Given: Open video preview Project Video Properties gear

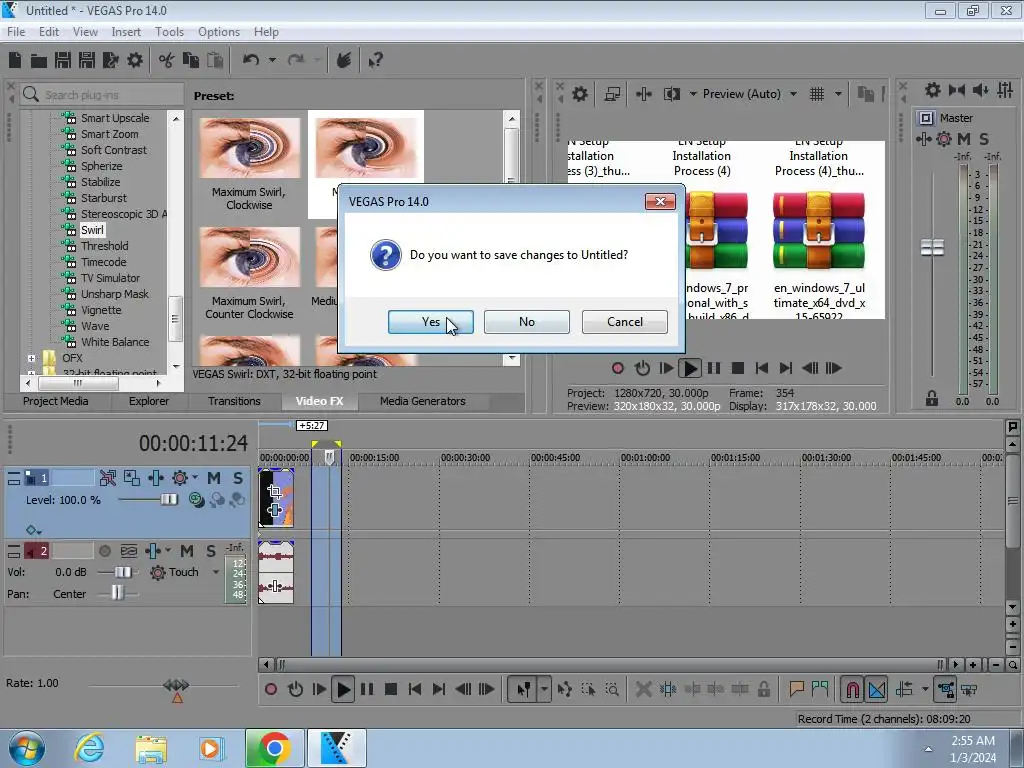Looking at the screenshot, I should [580, 94].
